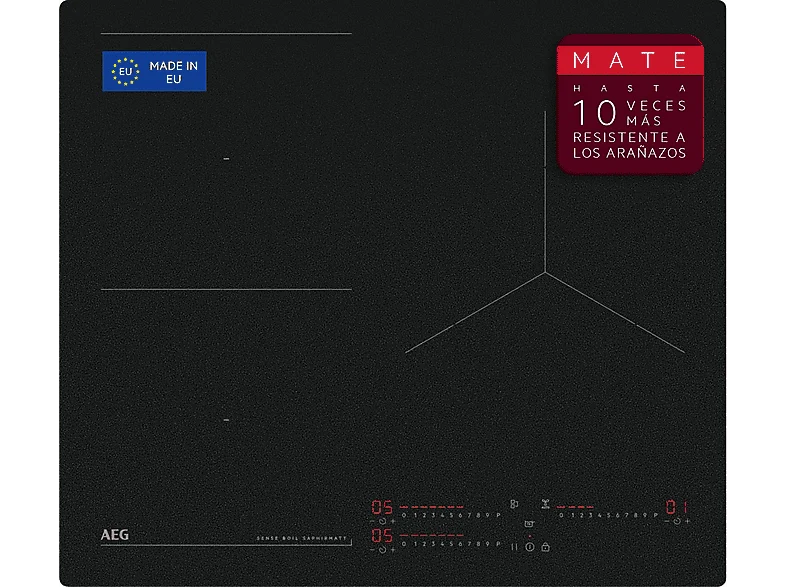Tap the bridge zones icon
The height and width of the screenshot is (587, 786).
pos(514,504)
